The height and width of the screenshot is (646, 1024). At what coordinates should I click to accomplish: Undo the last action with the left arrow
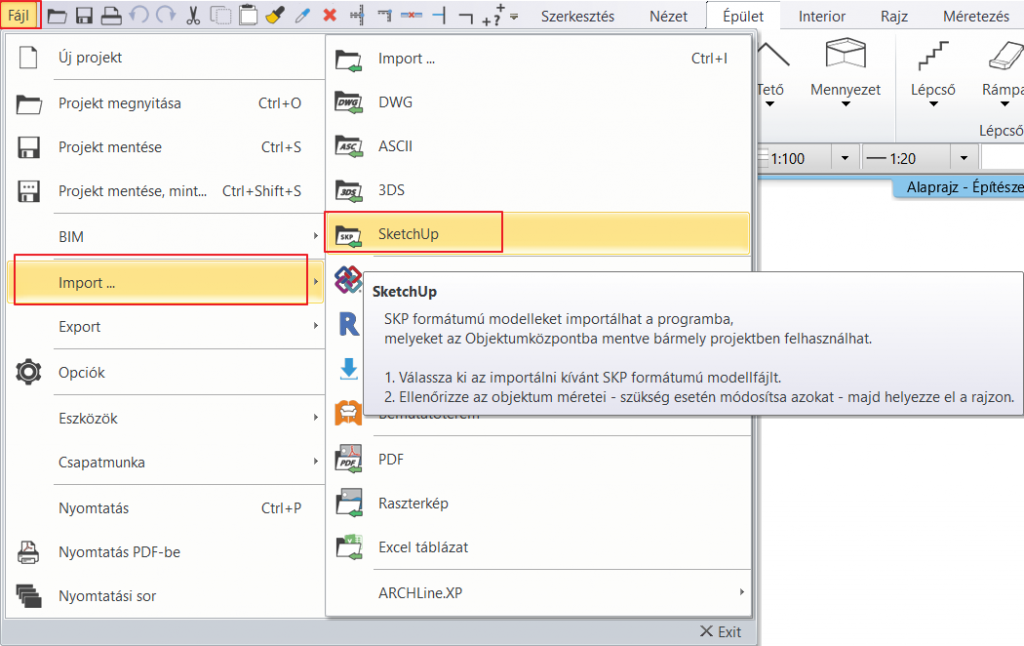pyautogui.click(x=138, y=15)
